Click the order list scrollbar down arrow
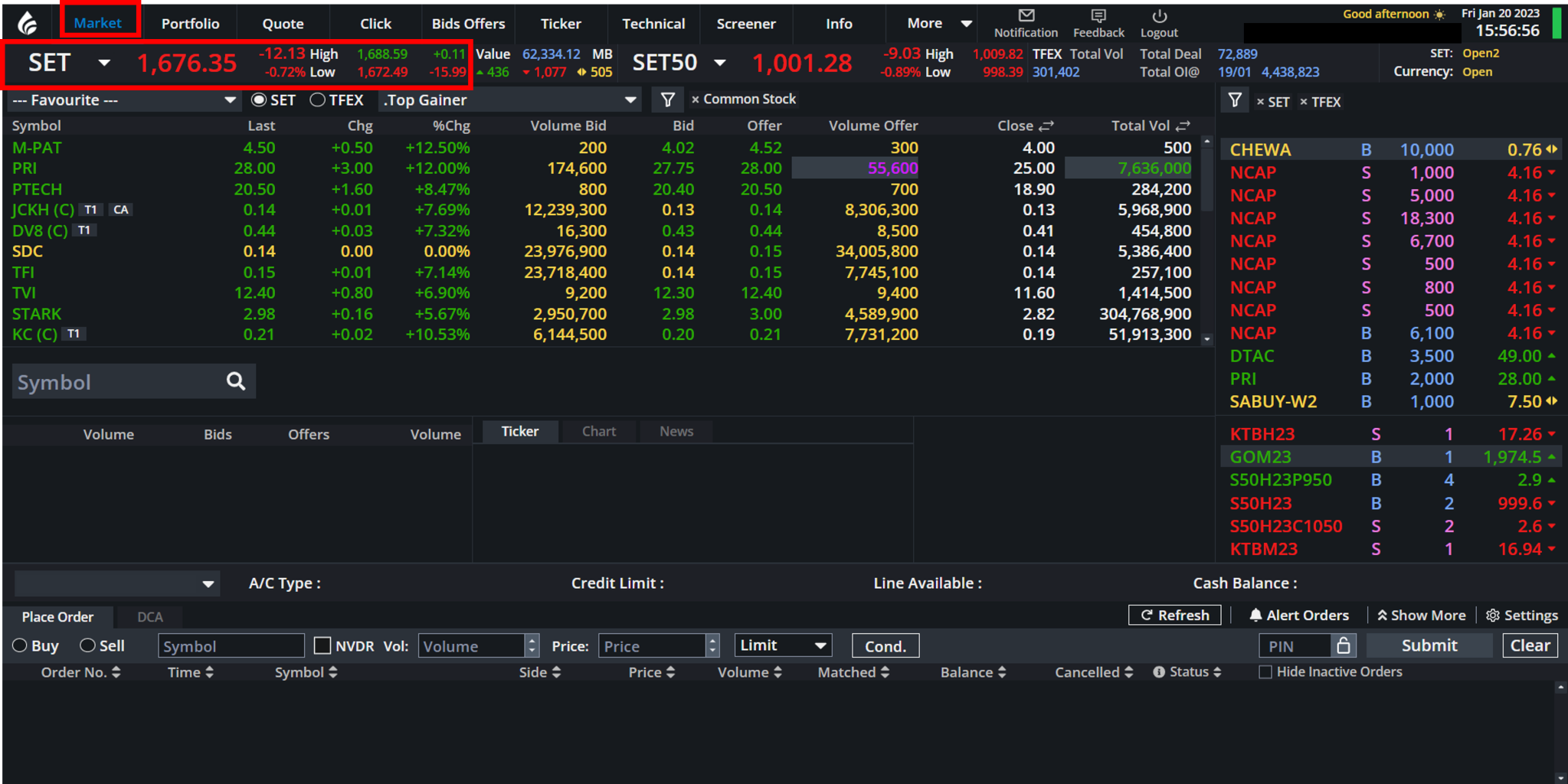Image resolution: width=1568 pixels, height=784 pixels. (x=1560, y=778)
